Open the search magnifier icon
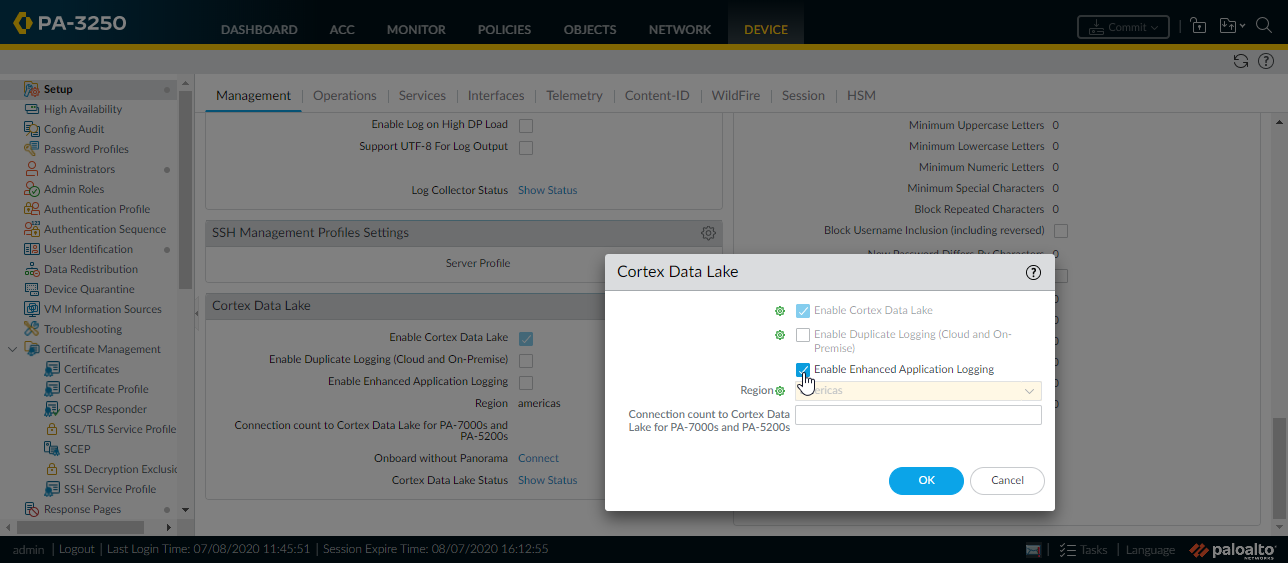This screenshot has width=1288, height=563. click(1262, 27)
